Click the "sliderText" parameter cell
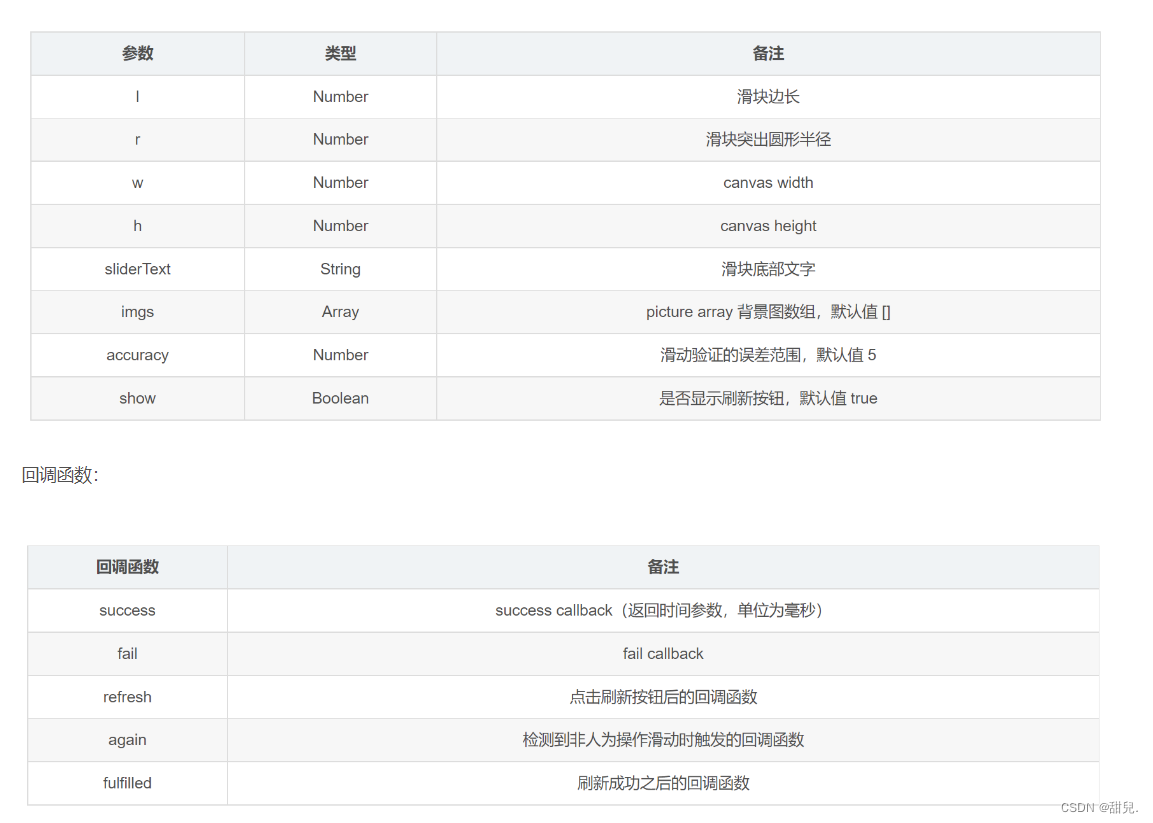 137,268
